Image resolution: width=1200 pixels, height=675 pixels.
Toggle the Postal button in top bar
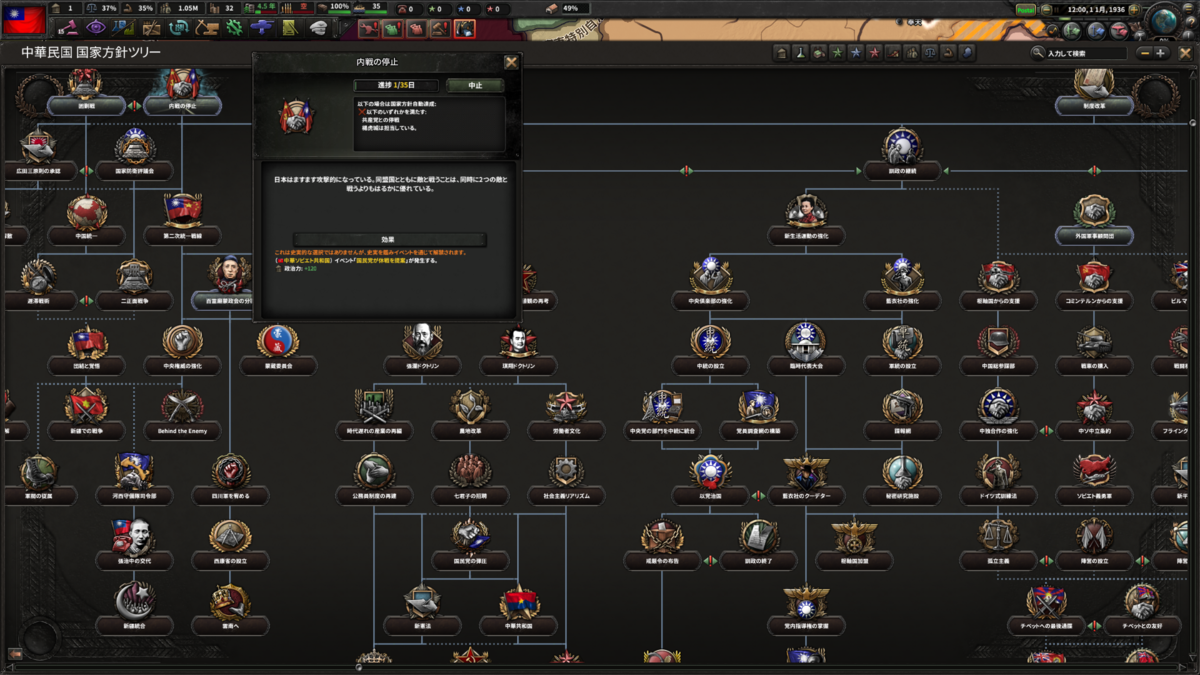tap(1026, 9)
